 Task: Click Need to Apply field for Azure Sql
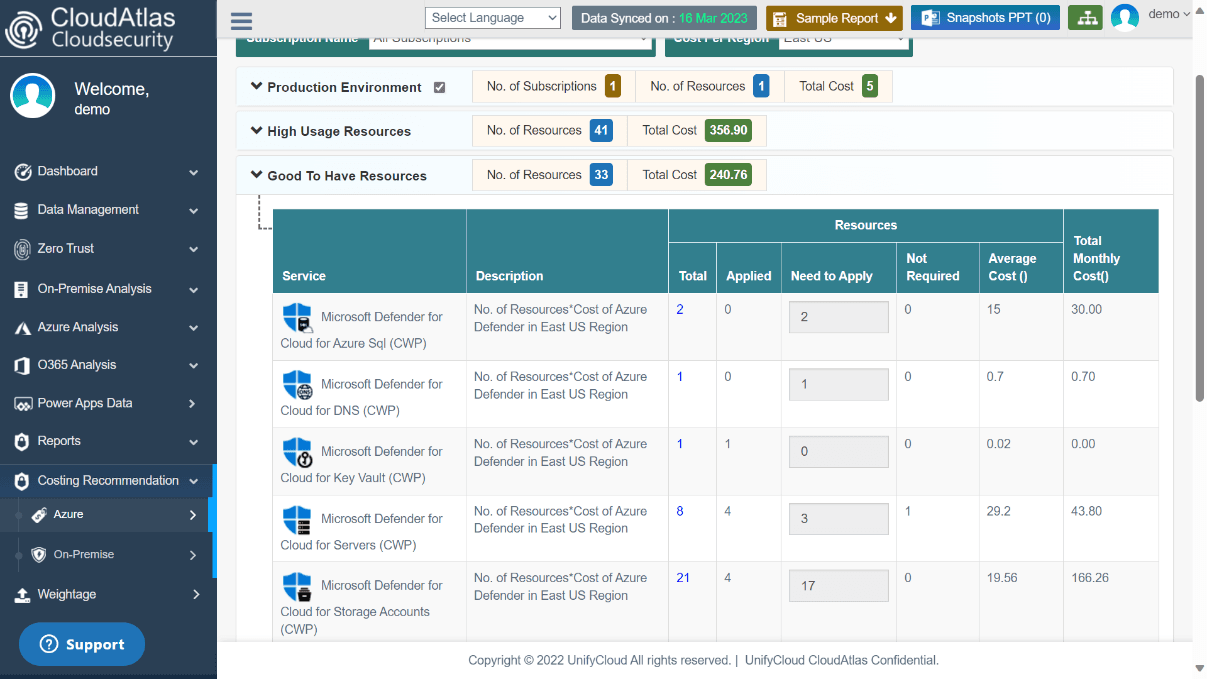pyautogui.click(x=839, y=317)
